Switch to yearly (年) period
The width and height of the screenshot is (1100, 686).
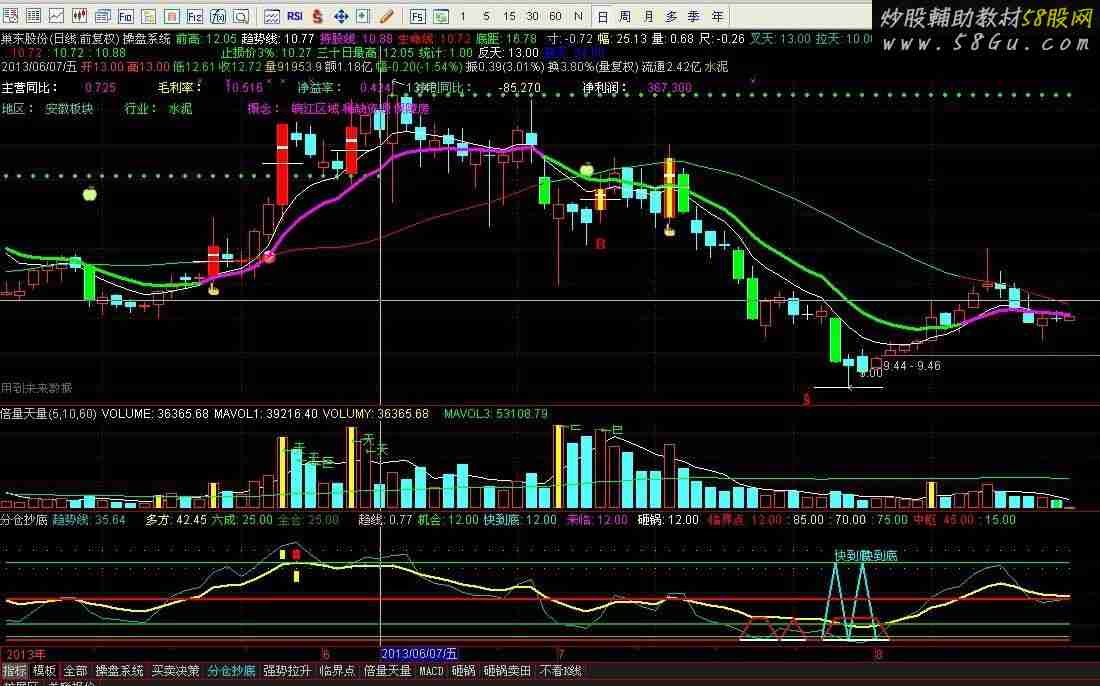[x=717, y=16]
